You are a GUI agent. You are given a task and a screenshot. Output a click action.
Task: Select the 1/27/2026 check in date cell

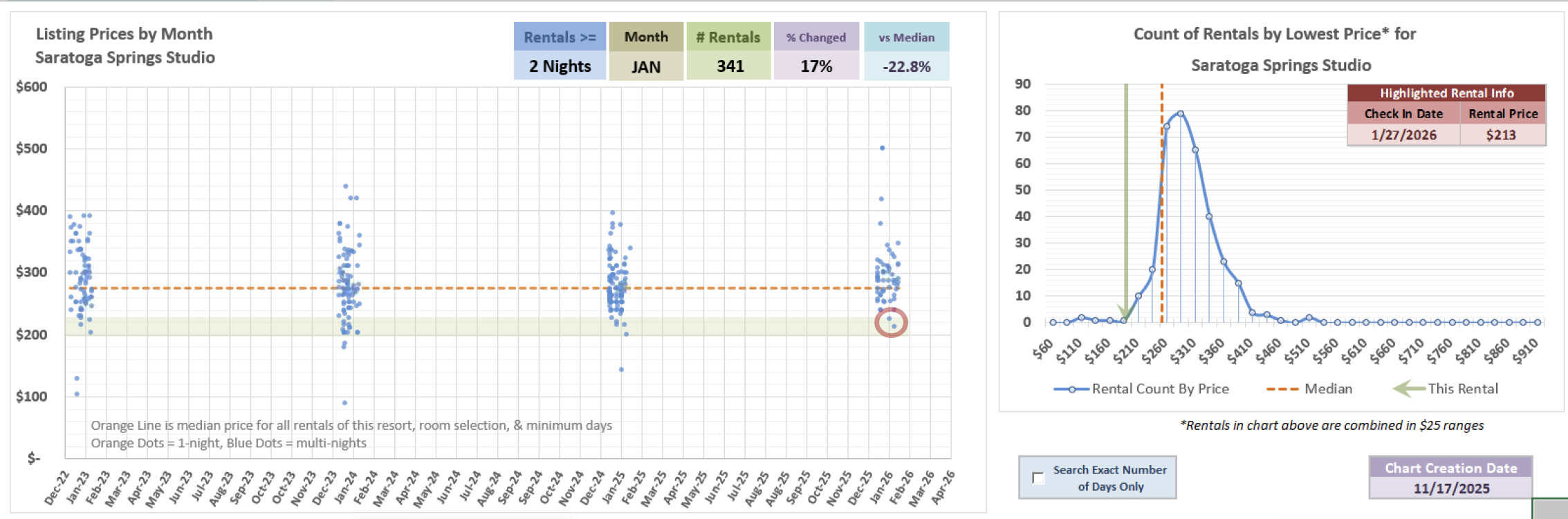1403,135
